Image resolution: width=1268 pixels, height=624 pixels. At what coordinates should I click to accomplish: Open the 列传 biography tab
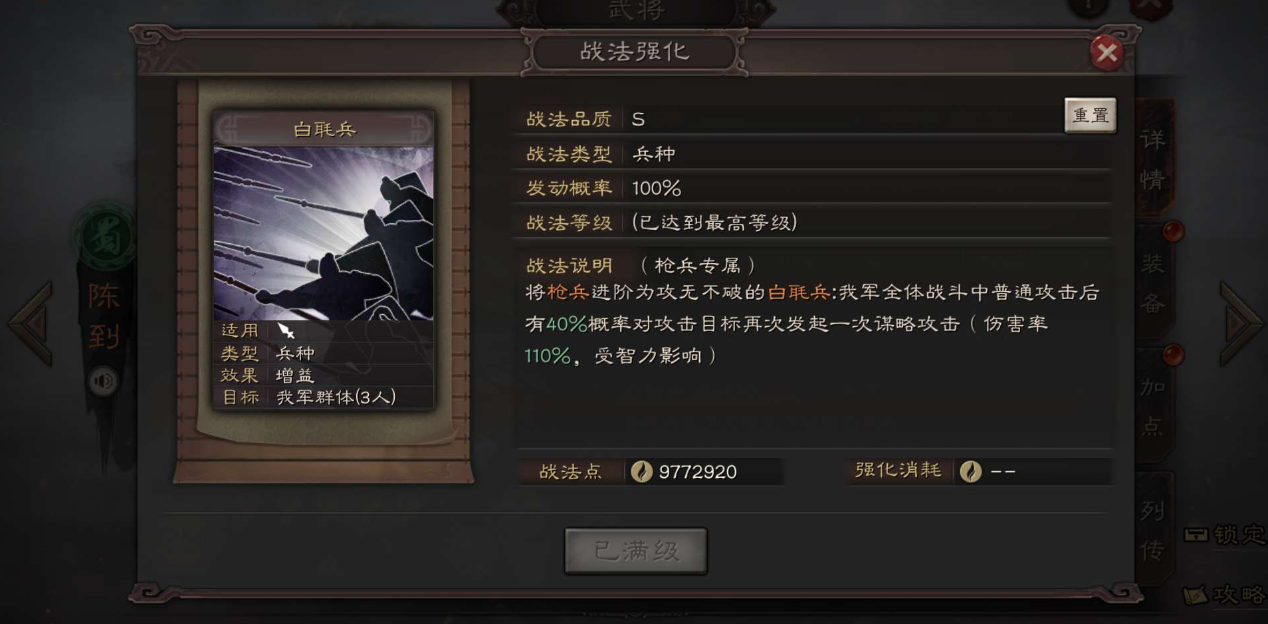pyautogui.click(x=1153, y=528)
